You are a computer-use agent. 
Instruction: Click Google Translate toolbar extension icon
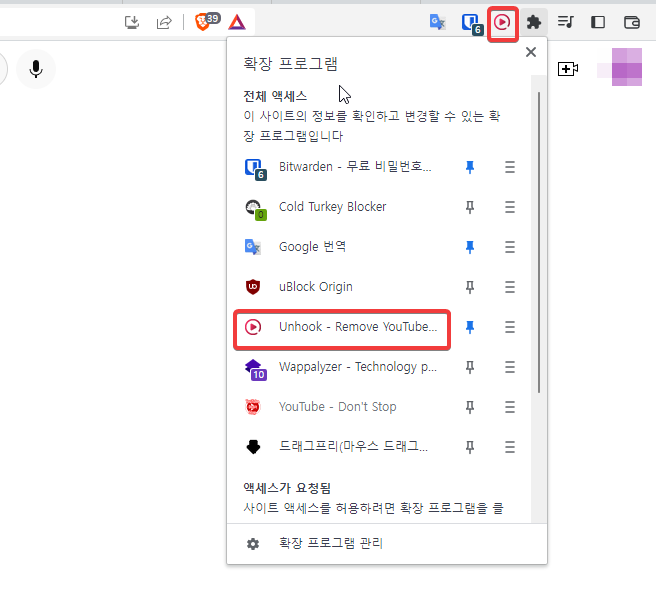point(438,22)
